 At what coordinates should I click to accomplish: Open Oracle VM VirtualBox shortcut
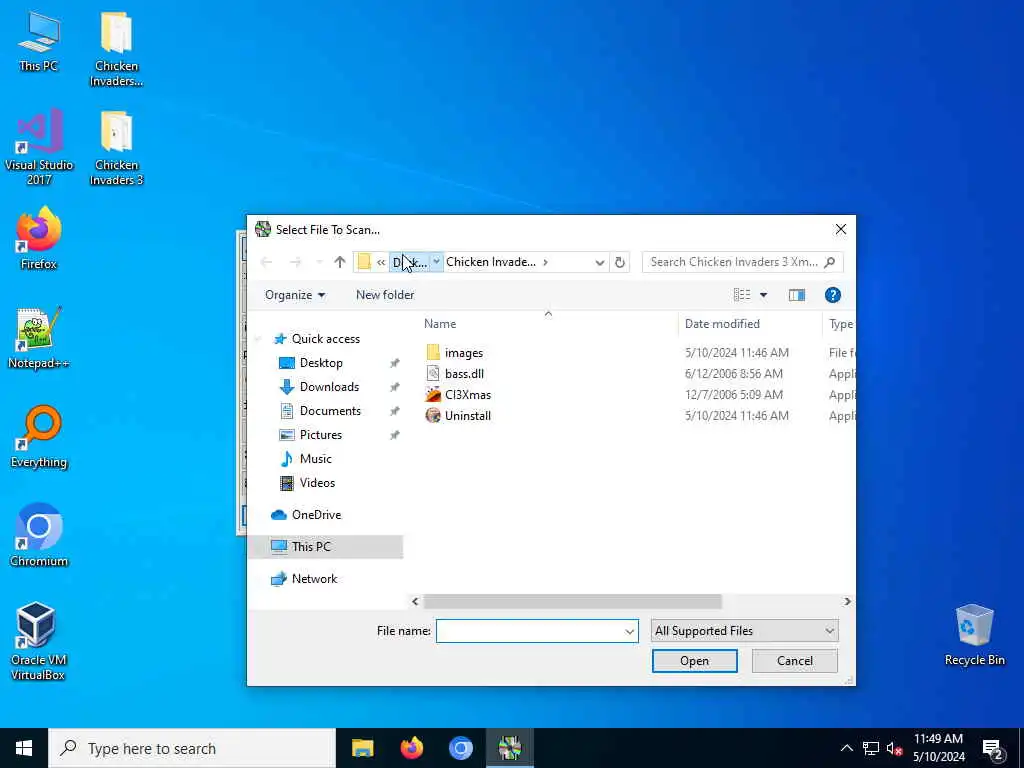click(x=39, y=641)
